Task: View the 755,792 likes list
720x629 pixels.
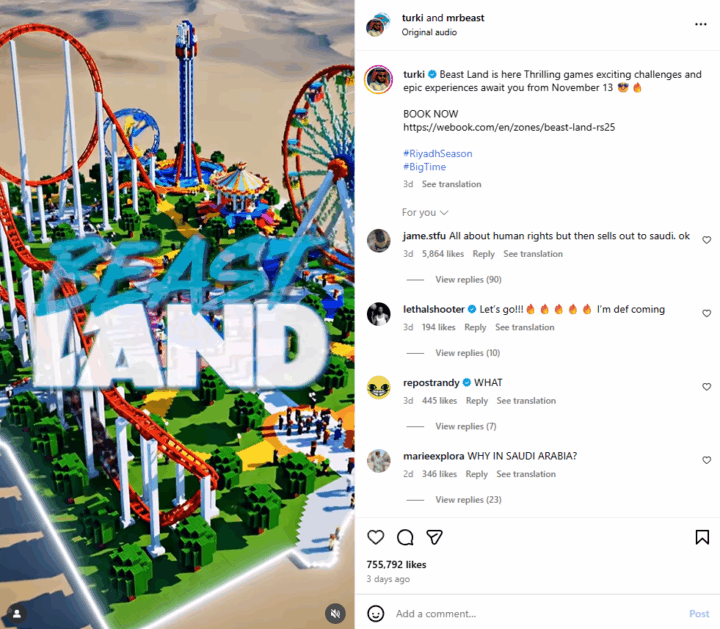Action: pyautogui.click(x=396, y=565)
